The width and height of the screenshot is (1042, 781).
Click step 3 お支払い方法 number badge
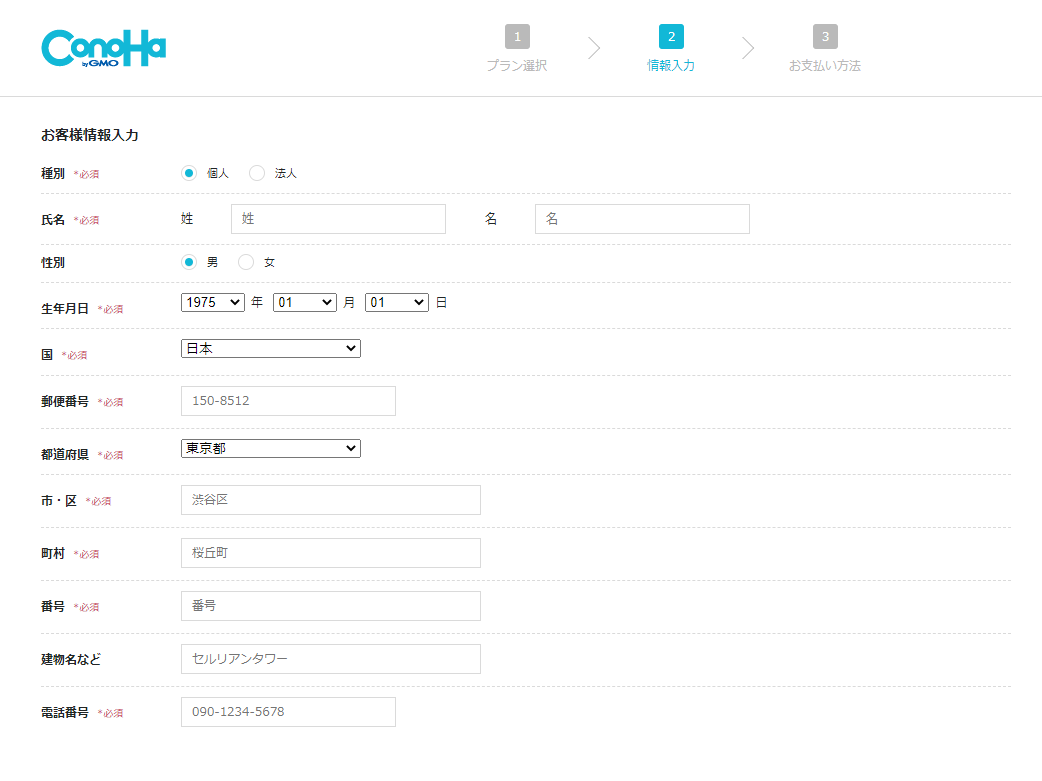click(x=825, y=37)
